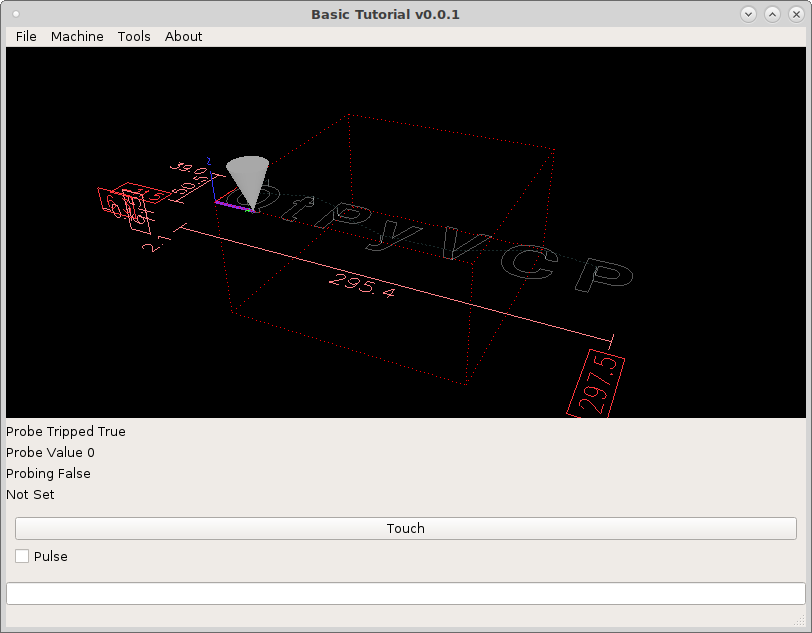Enable the Pulse checkbox
812x633 pixels.
click(22, 556)
